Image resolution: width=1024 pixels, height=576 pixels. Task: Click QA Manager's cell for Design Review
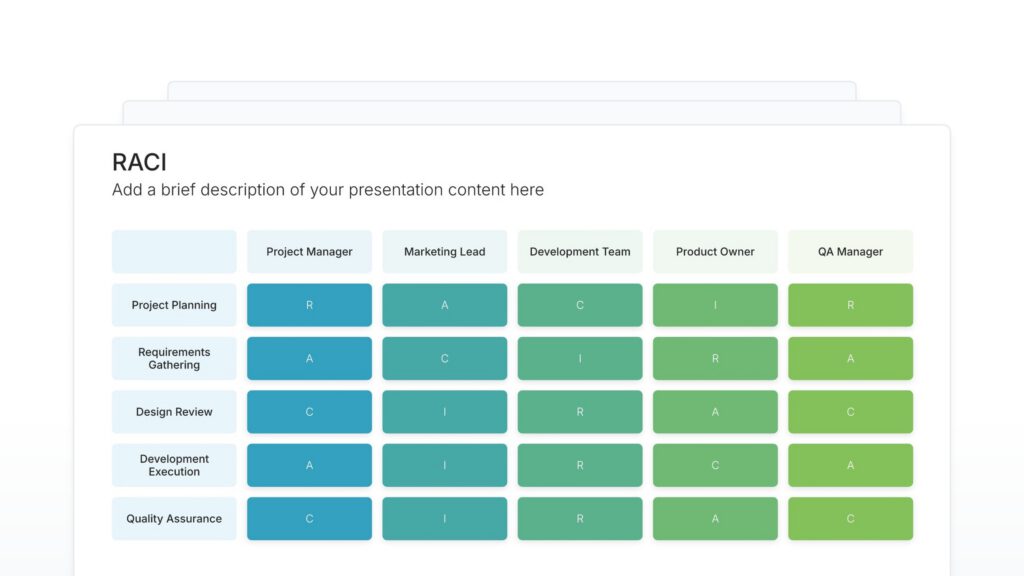tap(850, 412)
